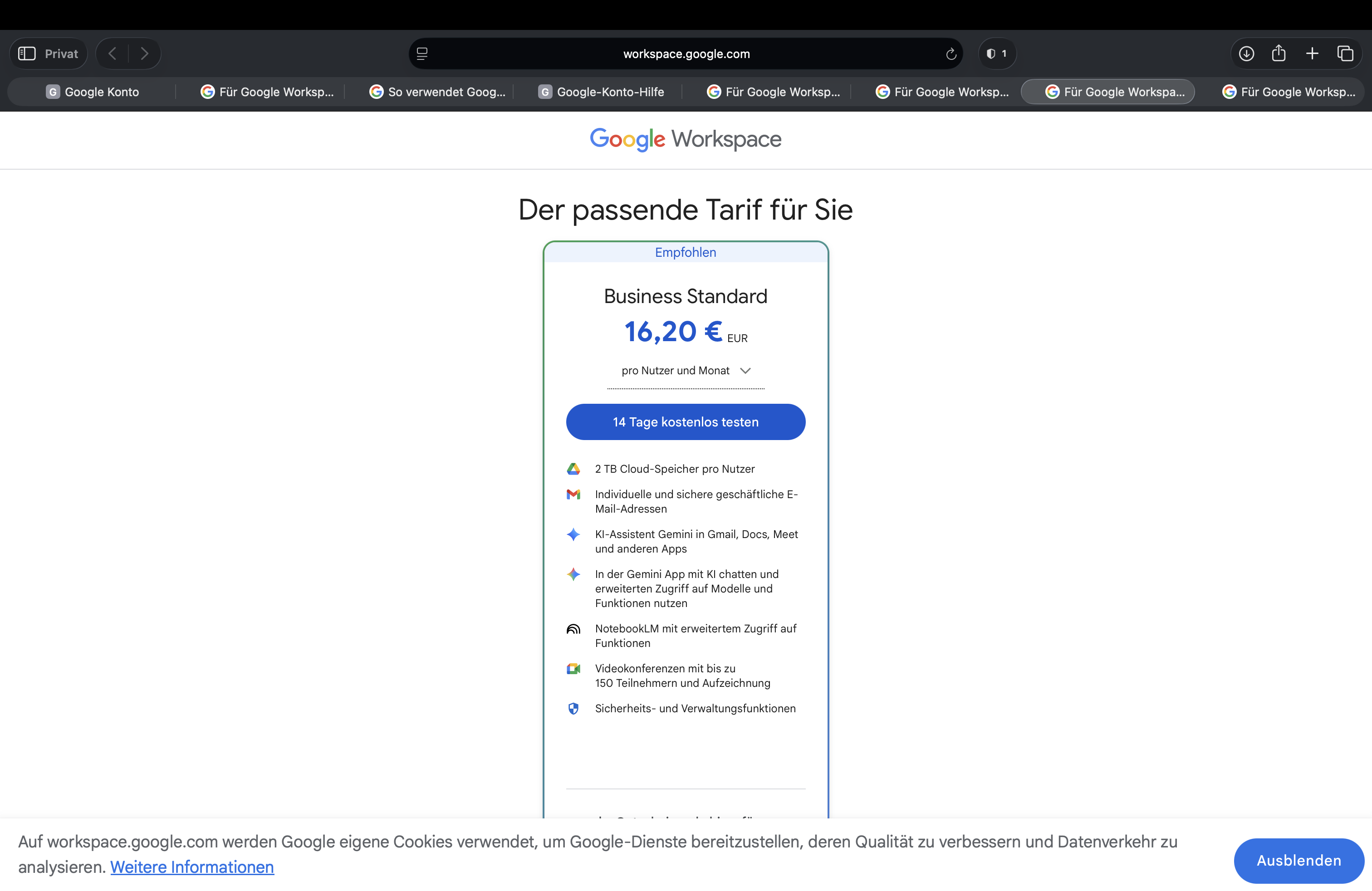Reload the page with the refresh icon

pyautogui.click(x=951, y=54)
